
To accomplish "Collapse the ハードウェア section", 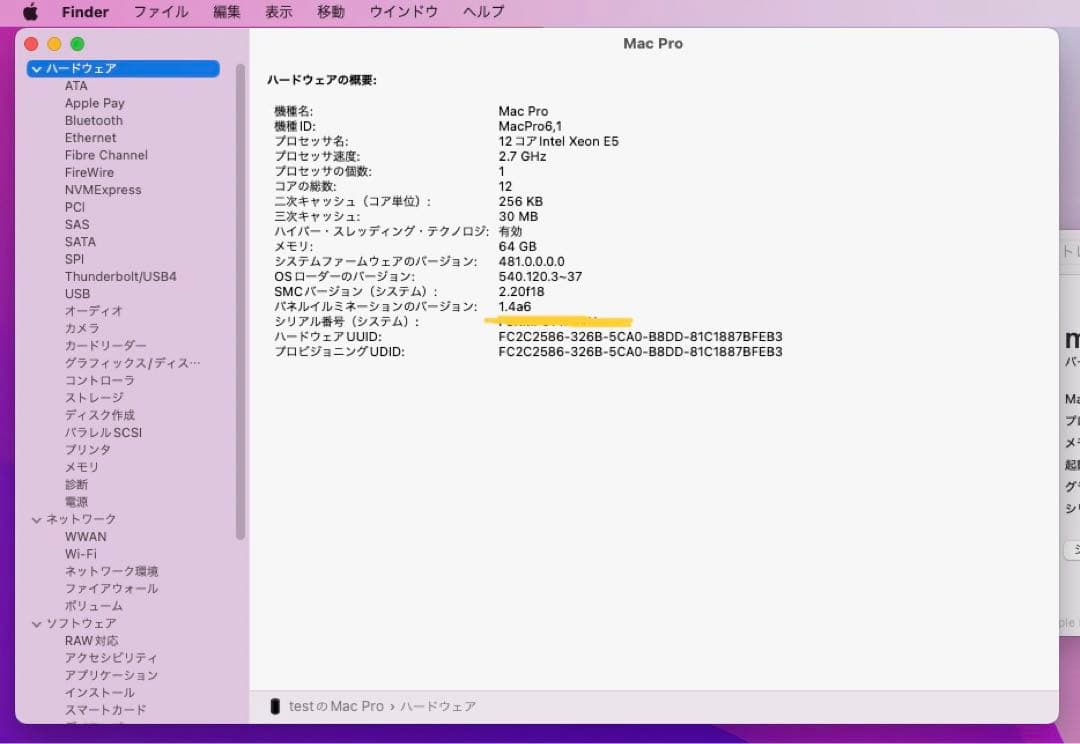I will 36,68.
